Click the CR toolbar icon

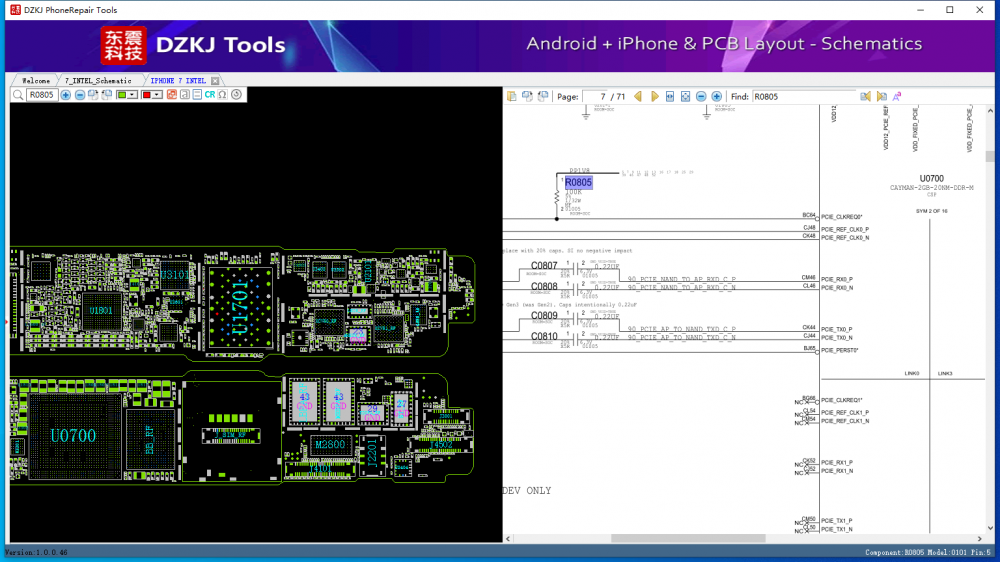coord(210,95)
